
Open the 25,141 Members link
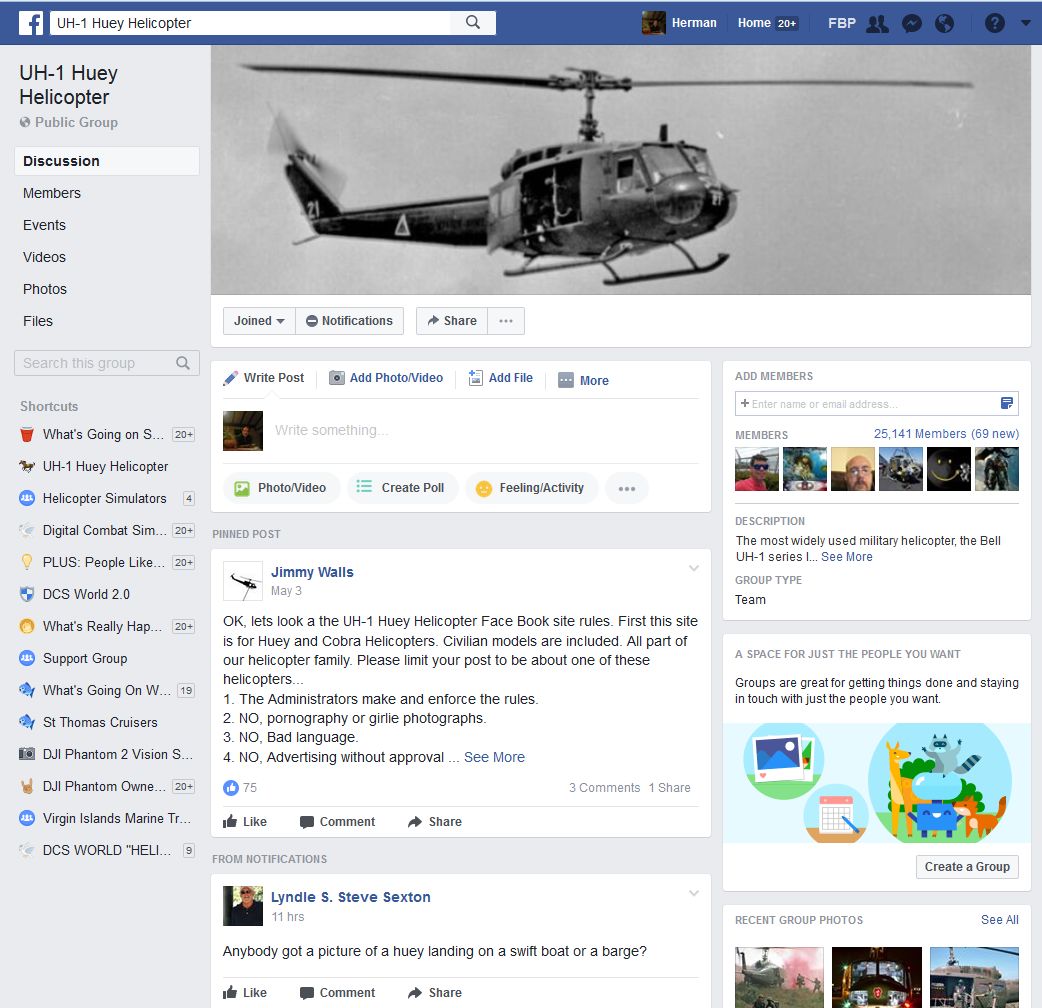946,434
